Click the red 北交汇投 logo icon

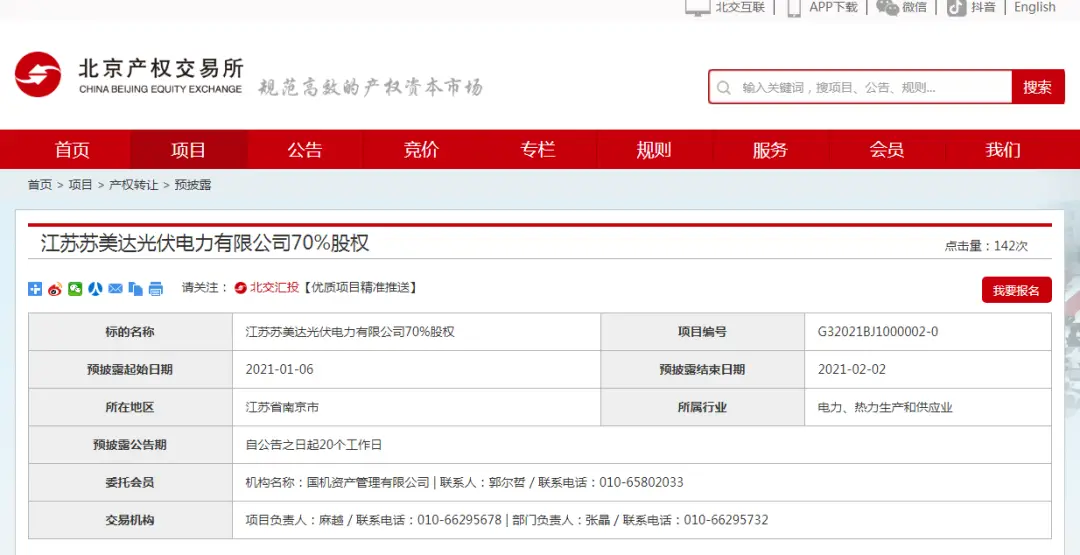240,288
